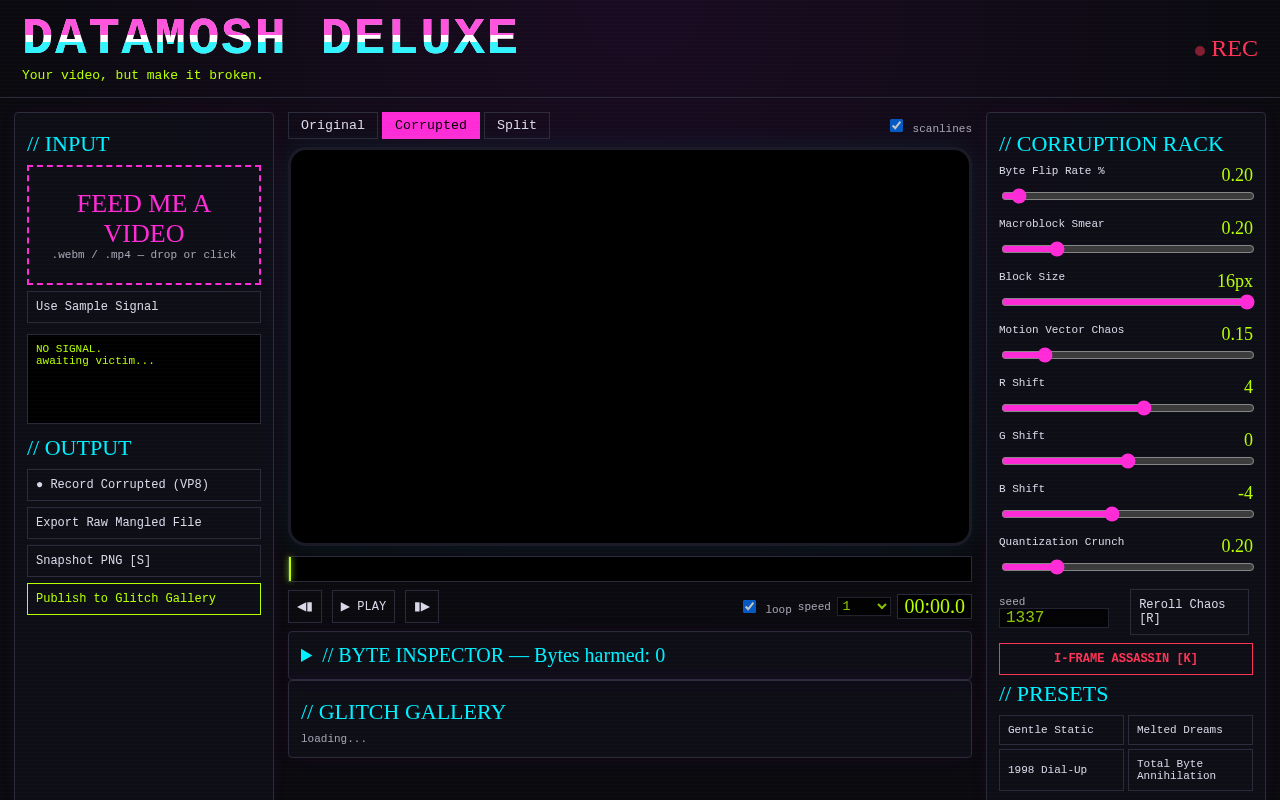The width and height of the screenshot is (1280, 800).
Task: Click the 00:00.0 timecode display
Action: (934, 606)
